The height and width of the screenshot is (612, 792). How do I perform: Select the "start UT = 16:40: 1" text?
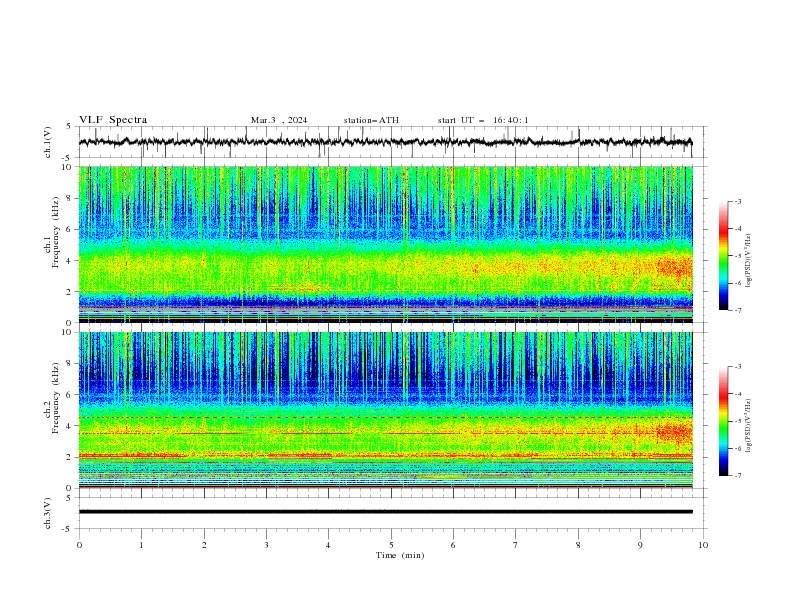[483, 120]
